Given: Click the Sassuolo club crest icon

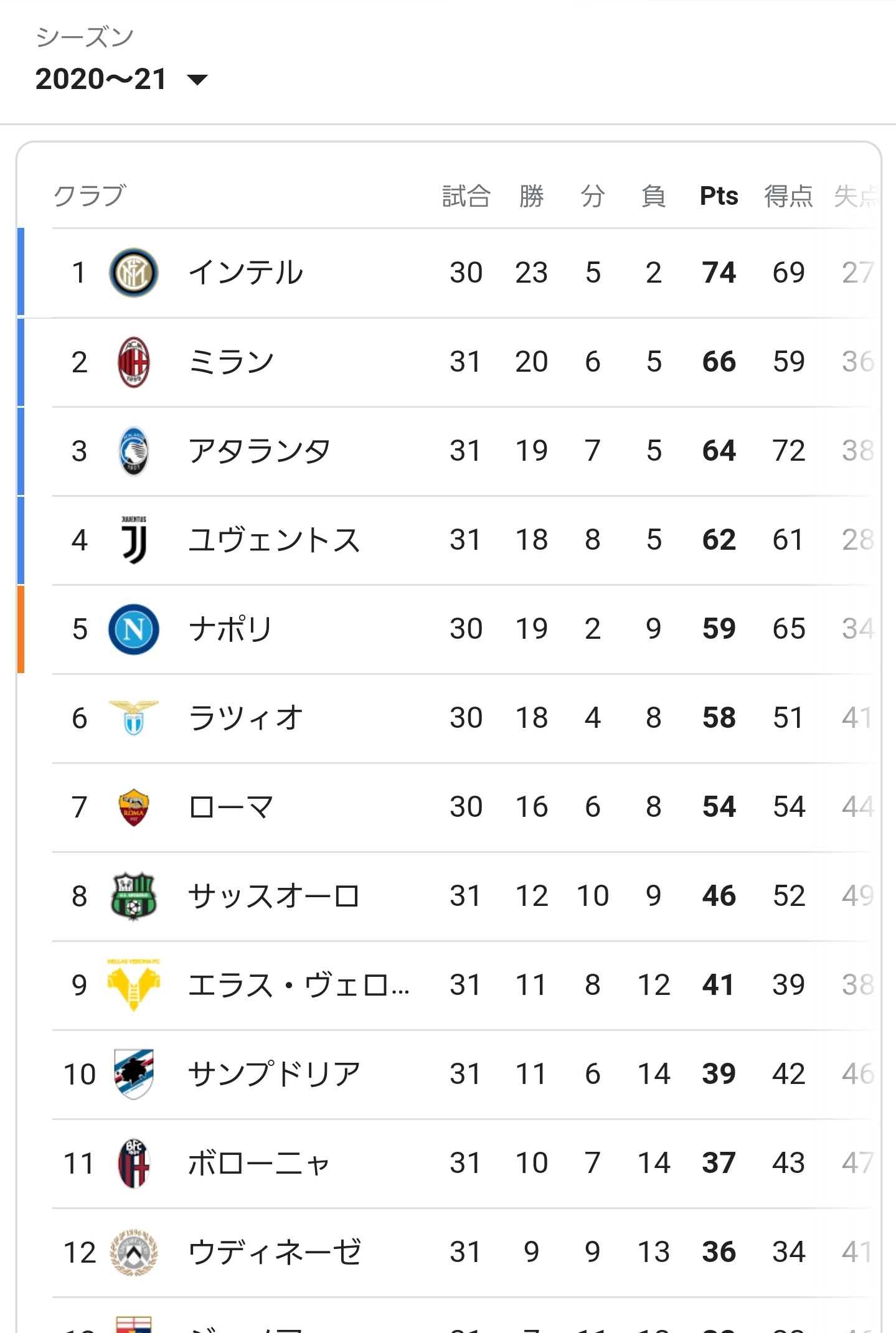Looking at the screenshot, I should click(x=133, y=896).
